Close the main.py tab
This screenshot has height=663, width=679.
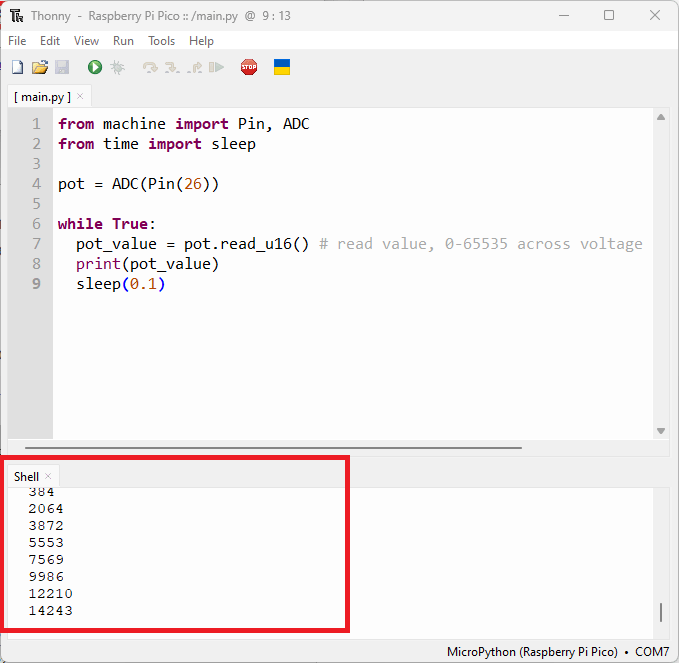[x=81, y=96]
